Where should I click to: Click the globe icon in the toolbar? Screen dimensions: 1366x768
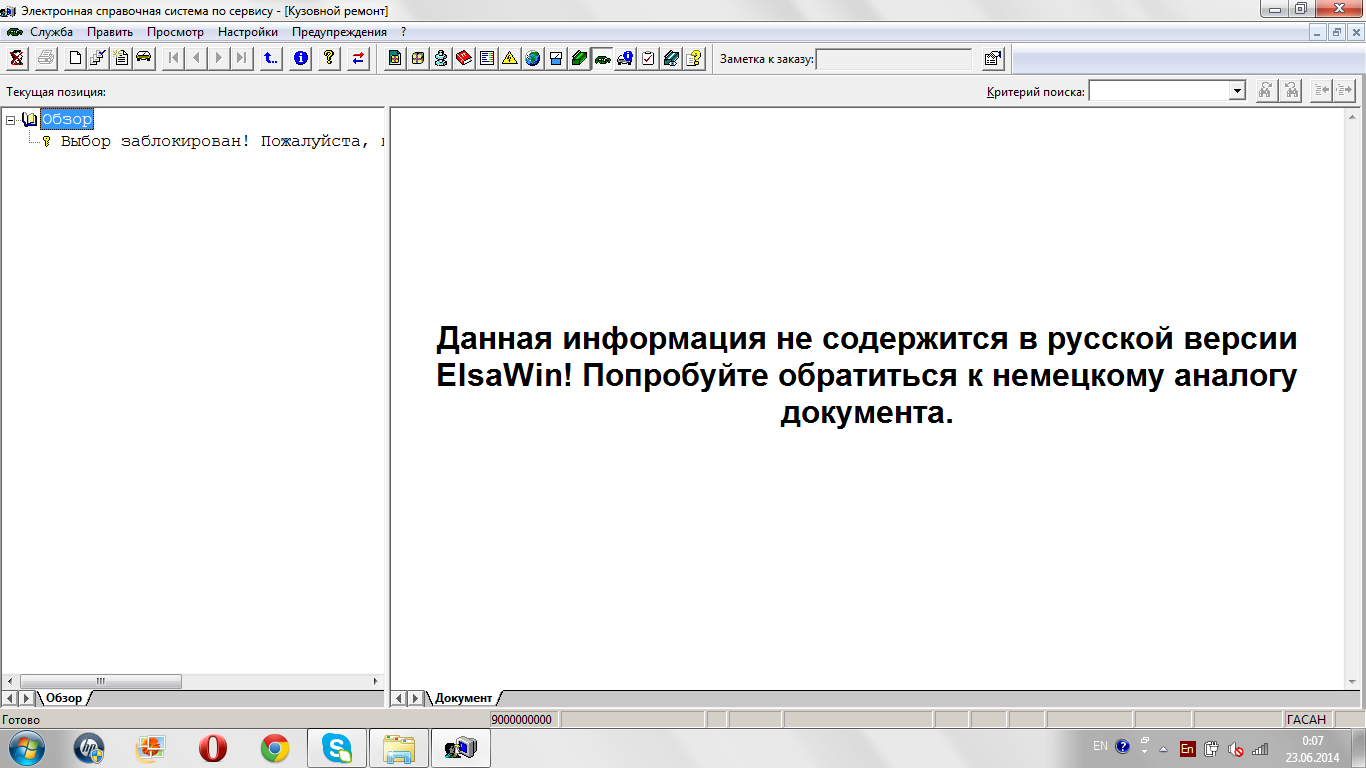tap(533, 58)
